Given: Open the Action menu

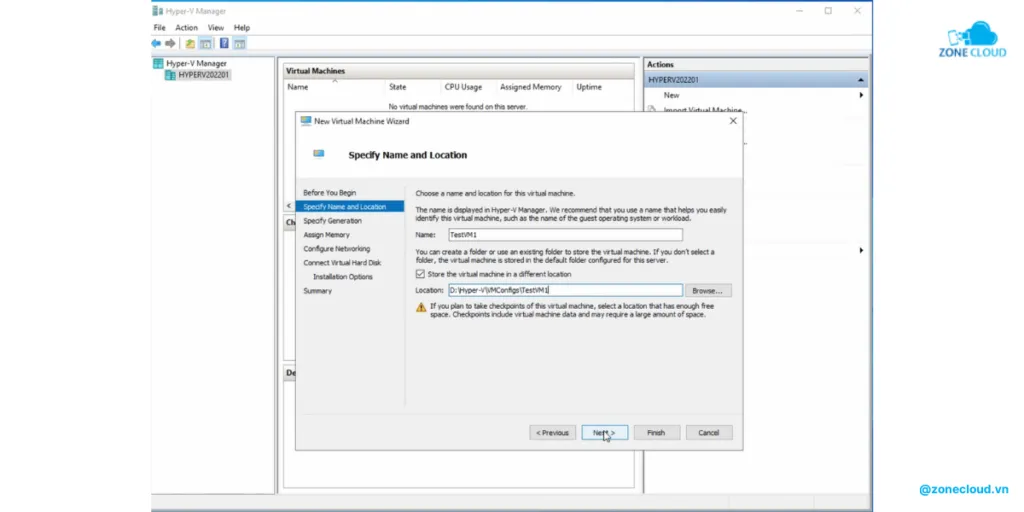Looking at the screenshot, I should (186, 27).
